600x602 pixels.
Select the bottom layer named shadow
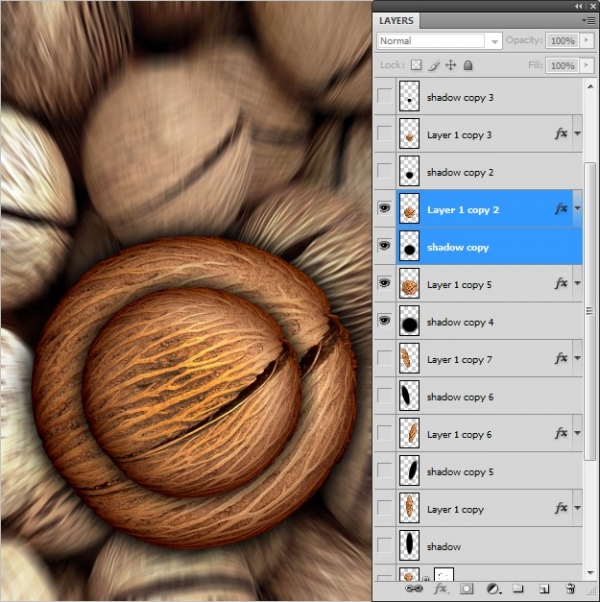point(444,546)
